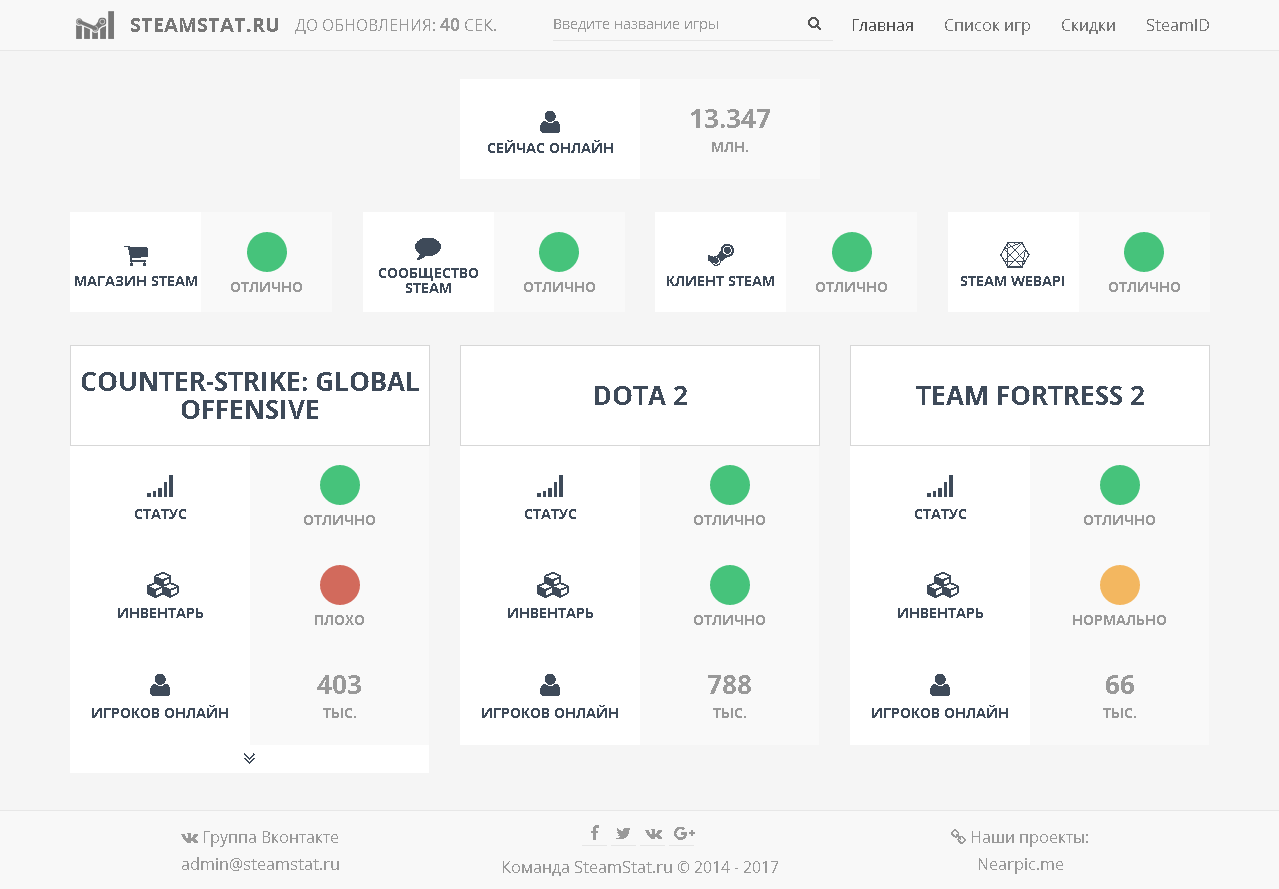Viewport: 1279px width, 889px height.
Task: Expand the CS:GO card with the double chevron
Action: (249, 758)
